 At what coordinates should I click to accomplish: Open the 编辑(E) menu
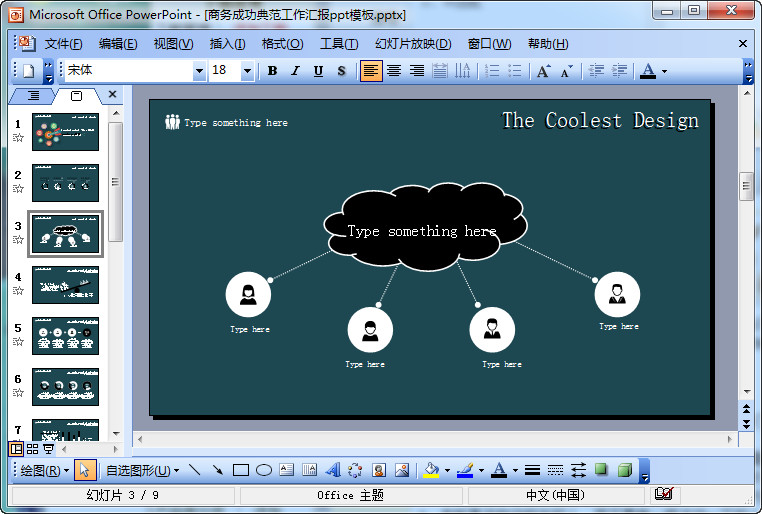(x=118, y=44)
